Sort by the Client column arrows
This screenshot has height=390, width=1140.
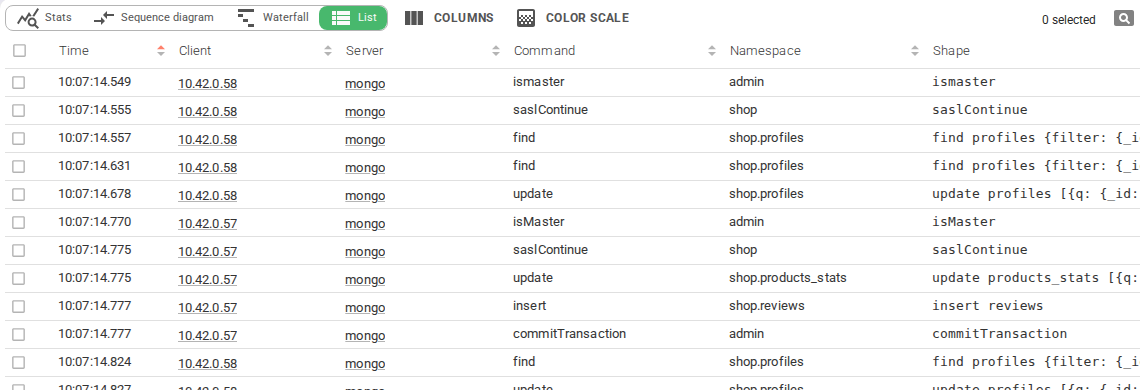pyautogui.click(x=328, y=50)
